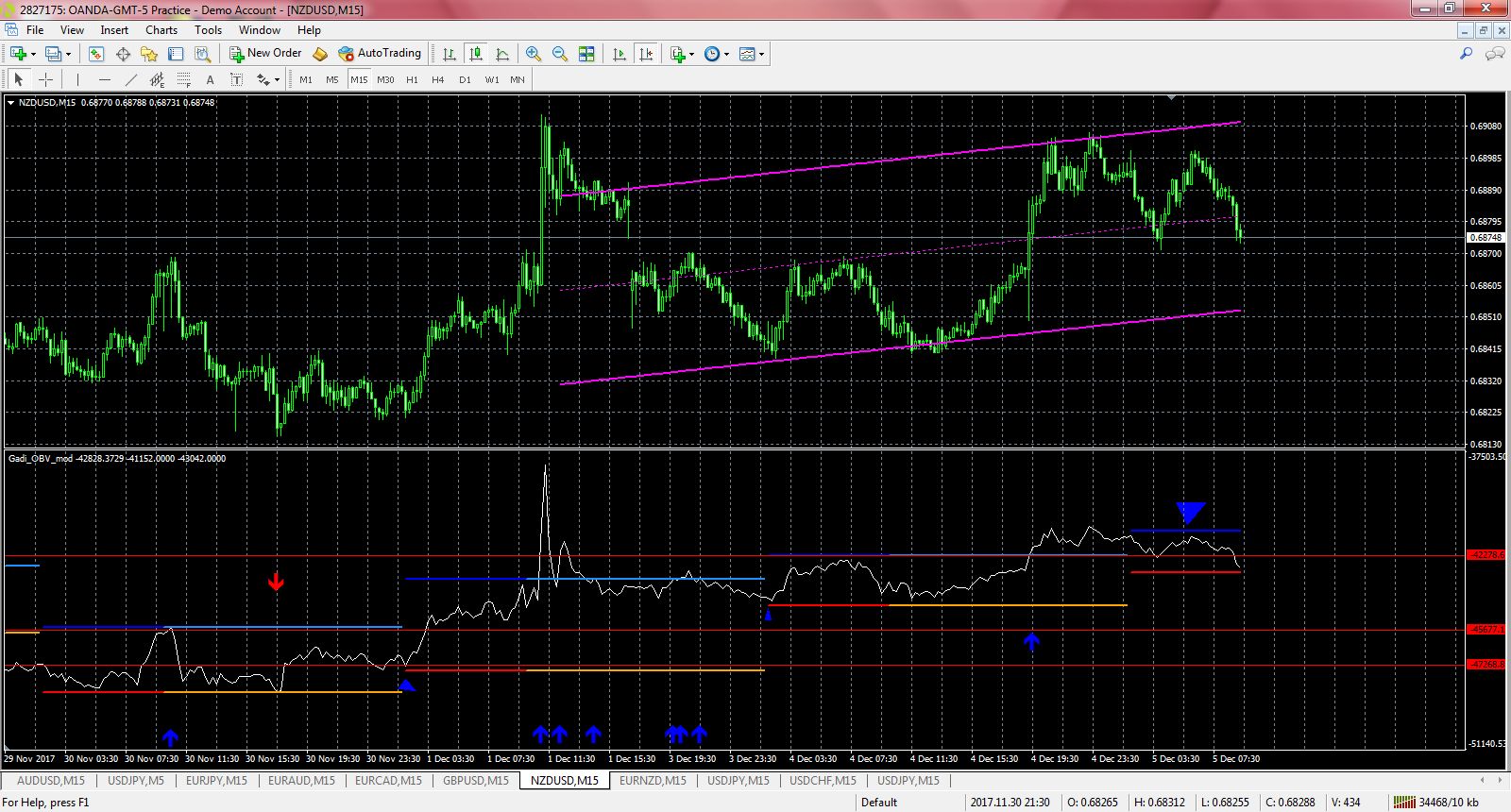Viewport: 1511px width, 812px height.
Task: Tile windows icon
Action: click(586, 54)
